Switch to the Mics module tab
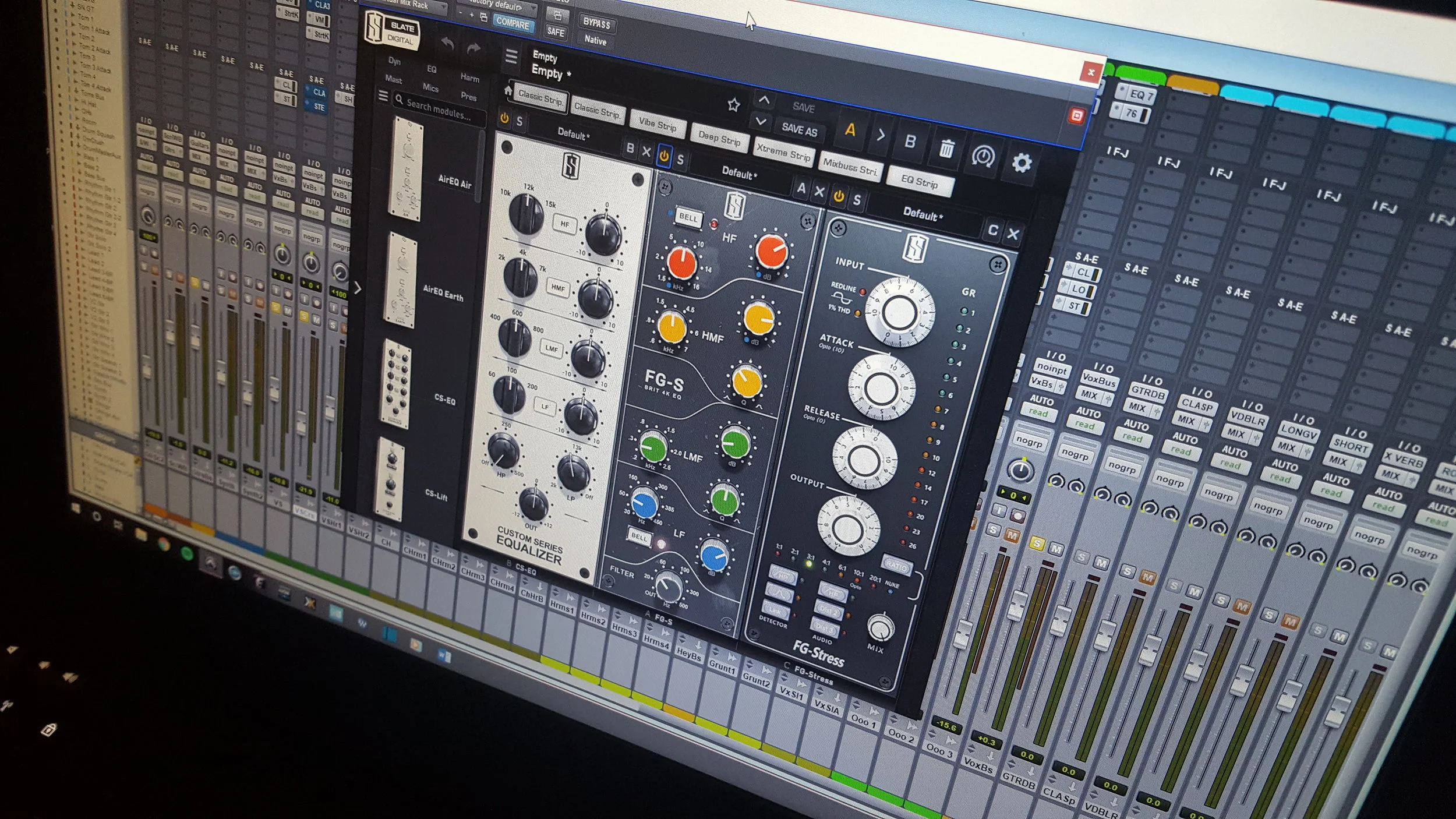The width and height of the screenshot is (1456, 819). click(x=430, y=87)
